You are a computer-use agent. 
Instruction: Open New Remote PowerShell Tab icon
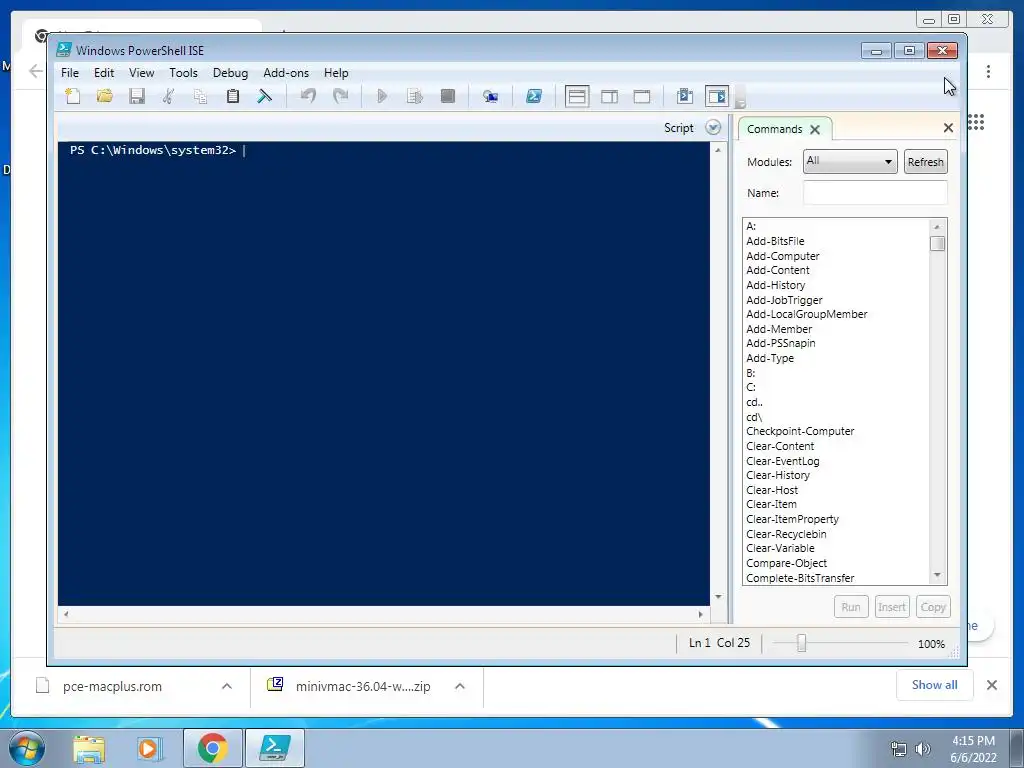[490, 97]
